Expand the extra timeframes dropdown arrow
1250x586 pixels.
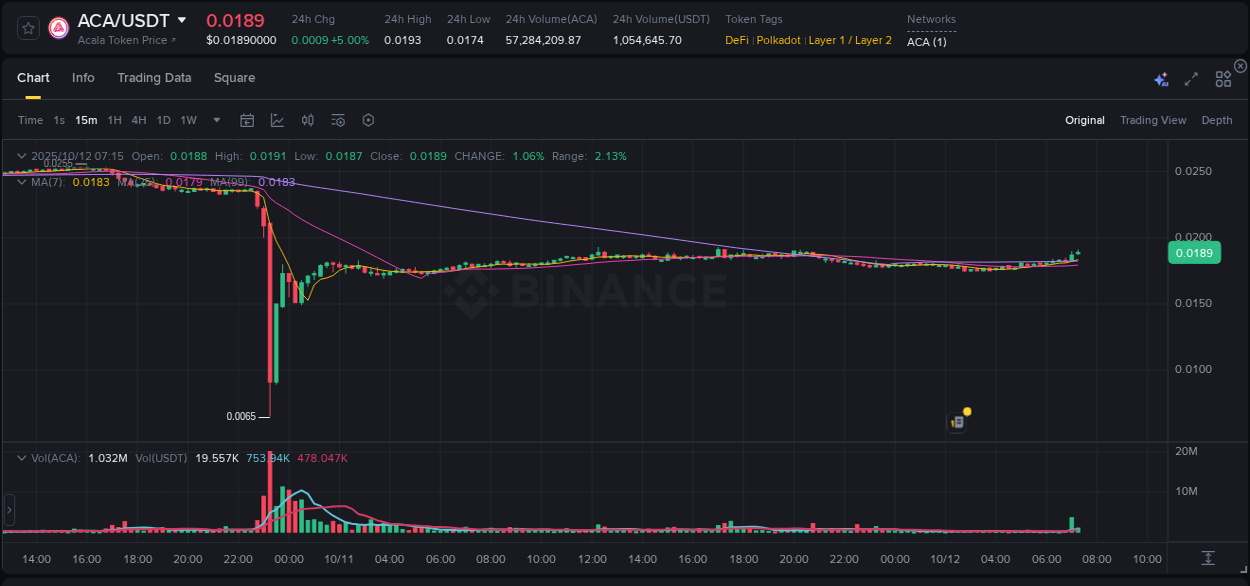pos(215,119)
